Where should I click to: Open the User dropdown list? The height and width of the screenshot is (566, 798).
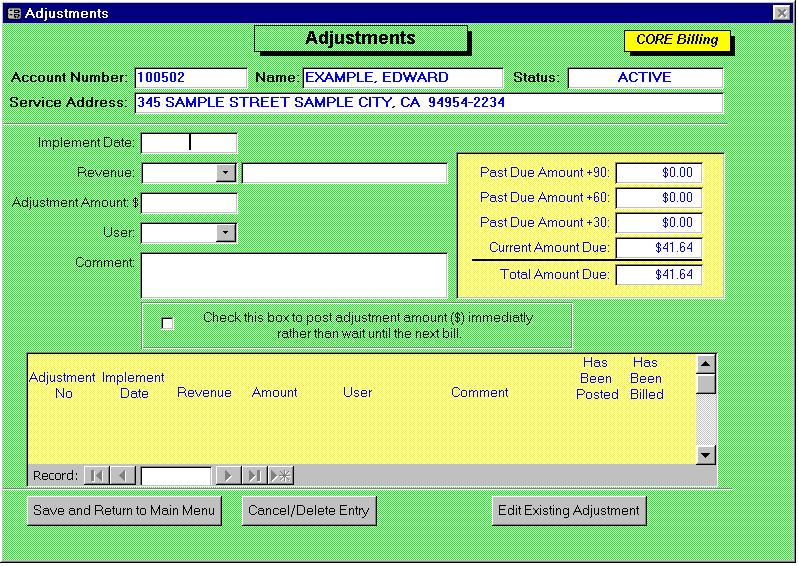pyautogui.click(x=225, y=233)
